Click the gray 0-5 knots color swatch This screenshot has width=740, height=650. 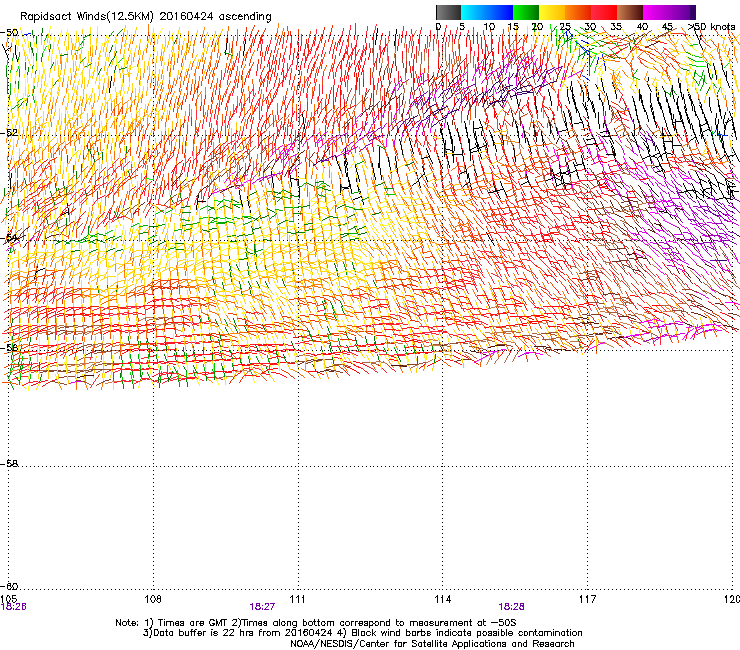pos(449,12)
